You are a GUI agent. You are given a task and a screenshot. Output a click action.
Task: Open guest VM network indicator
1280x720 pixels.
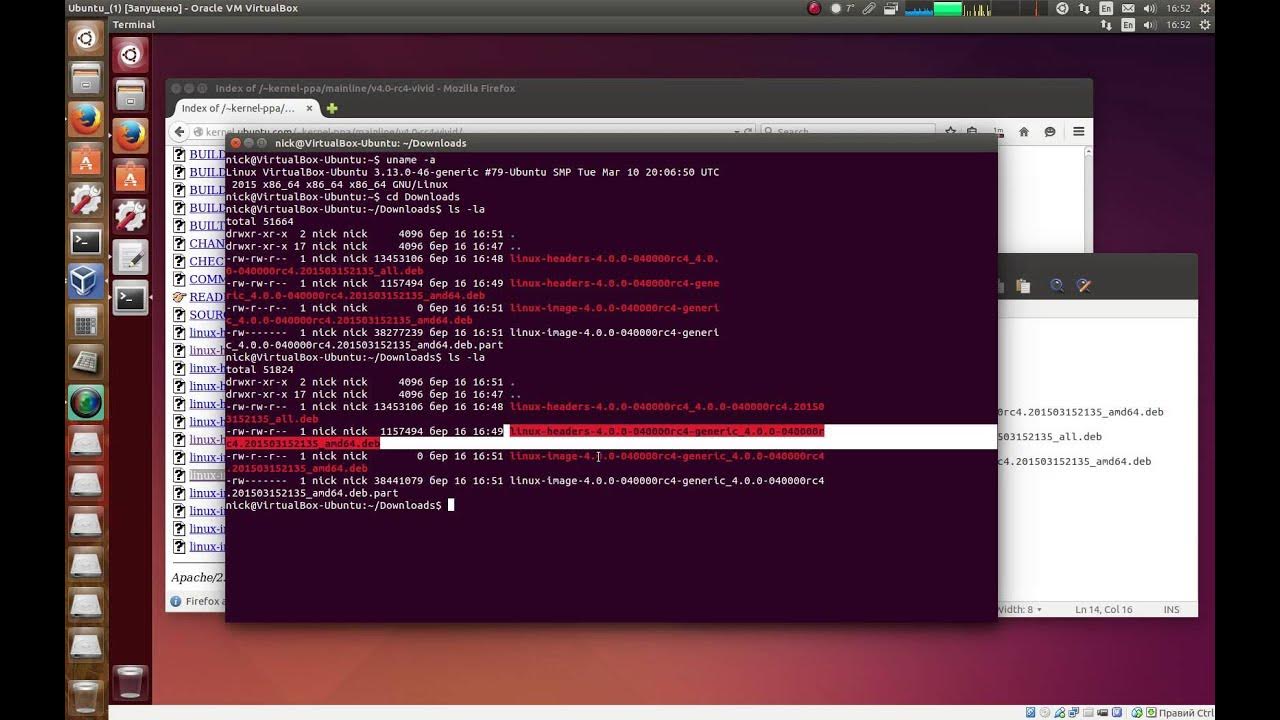tap(1106, 25)
